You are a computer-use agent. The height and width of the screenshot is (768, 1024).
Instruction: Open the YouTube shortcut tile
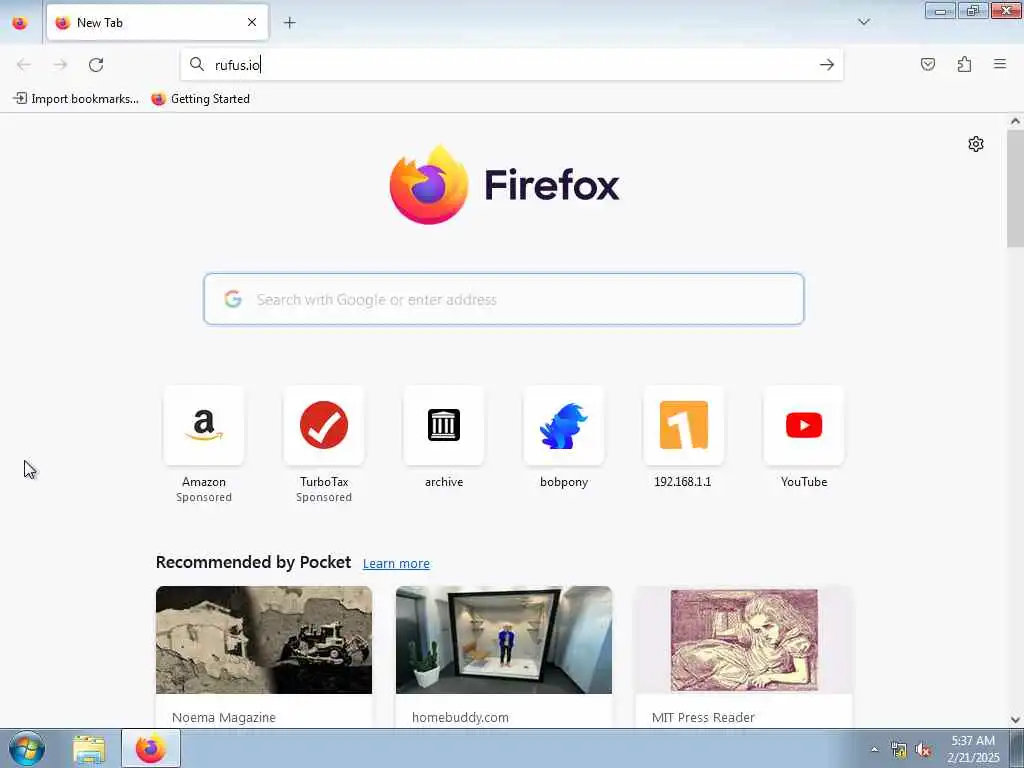tap(804, 425)
